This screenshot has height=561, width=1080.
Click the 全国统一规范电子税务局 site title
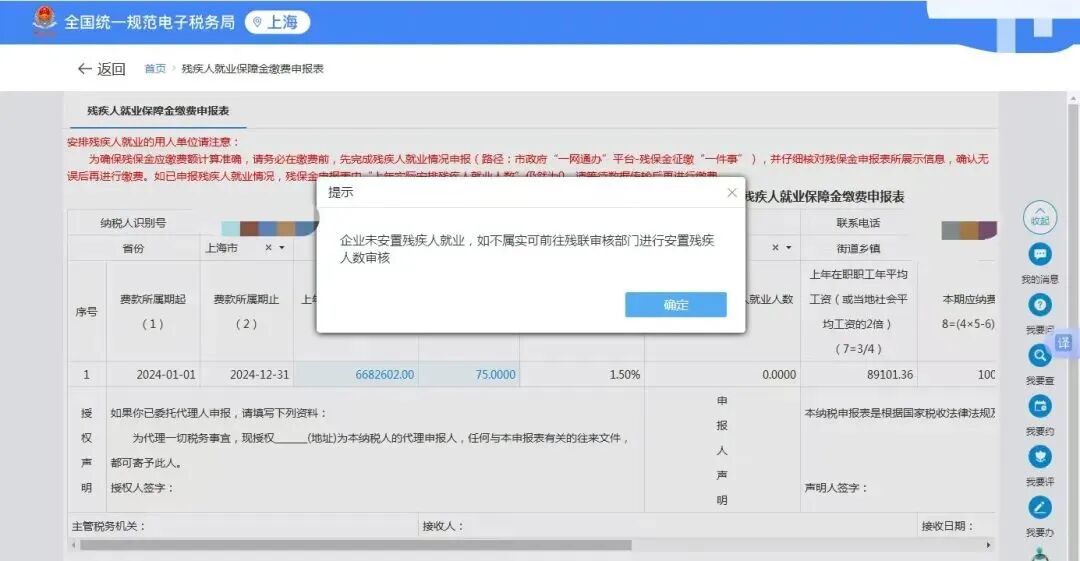149,22
